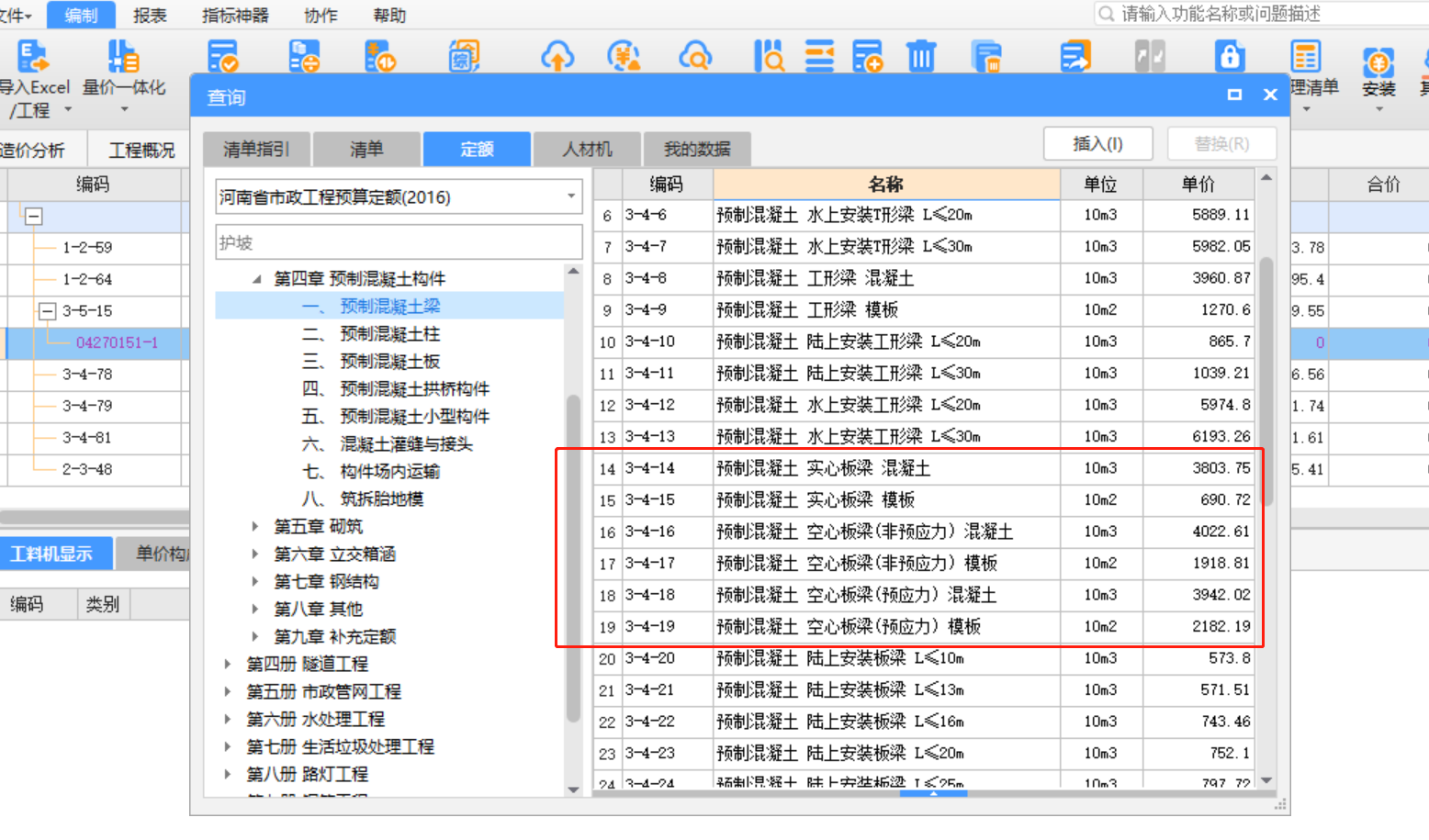
Task: Switch to the 人材机 tab
Action: click(587, 149)
